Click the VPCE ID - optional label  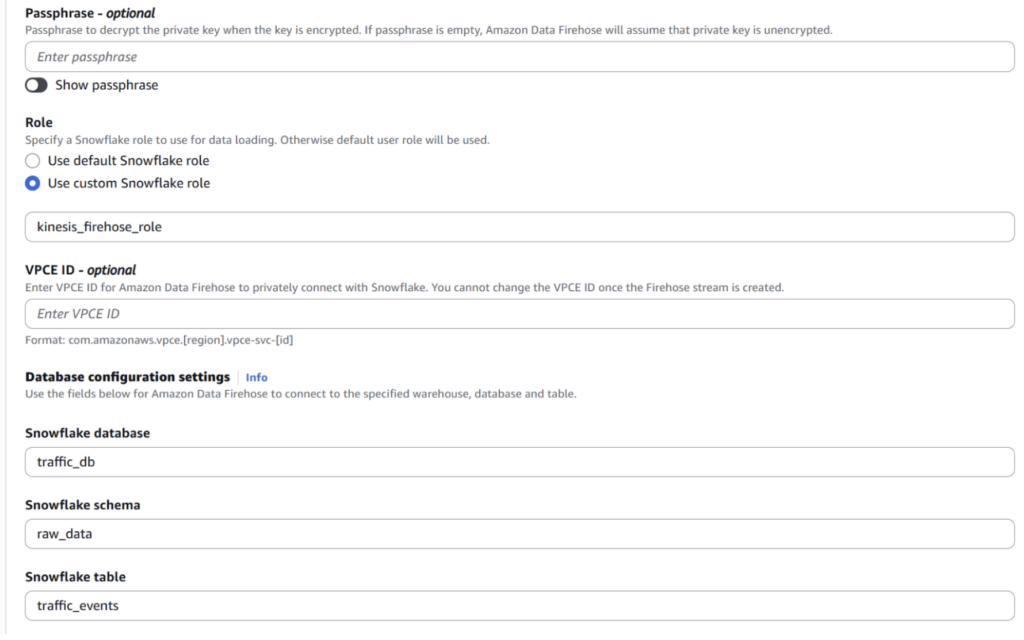(x=80, y=270)
